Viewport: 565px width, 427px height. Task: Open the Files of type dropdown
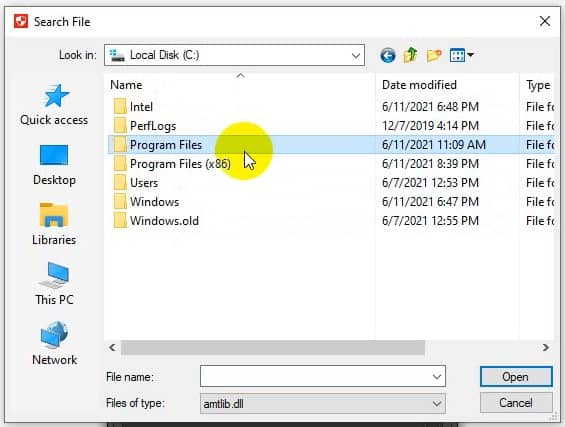click(322, 403)
